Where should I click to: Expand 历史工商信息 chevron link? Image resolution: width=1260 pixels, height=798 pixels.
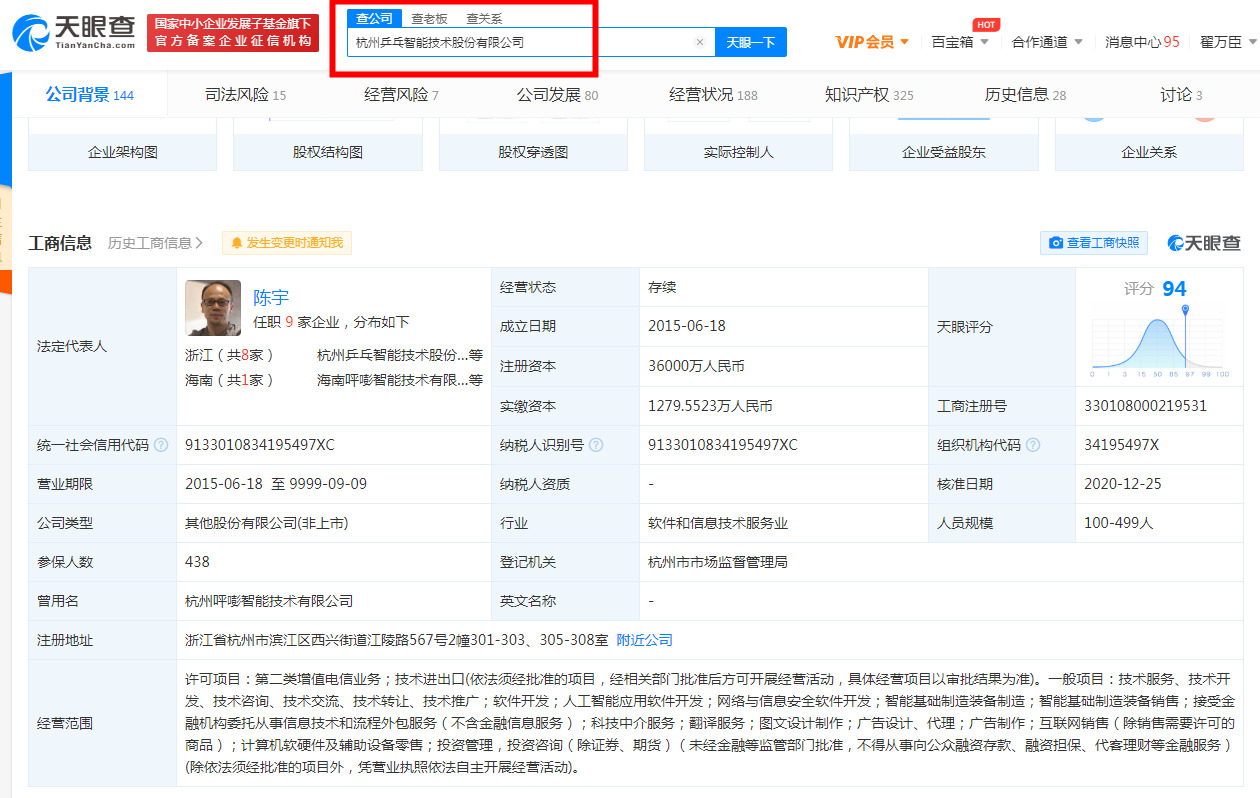point(155,243)
